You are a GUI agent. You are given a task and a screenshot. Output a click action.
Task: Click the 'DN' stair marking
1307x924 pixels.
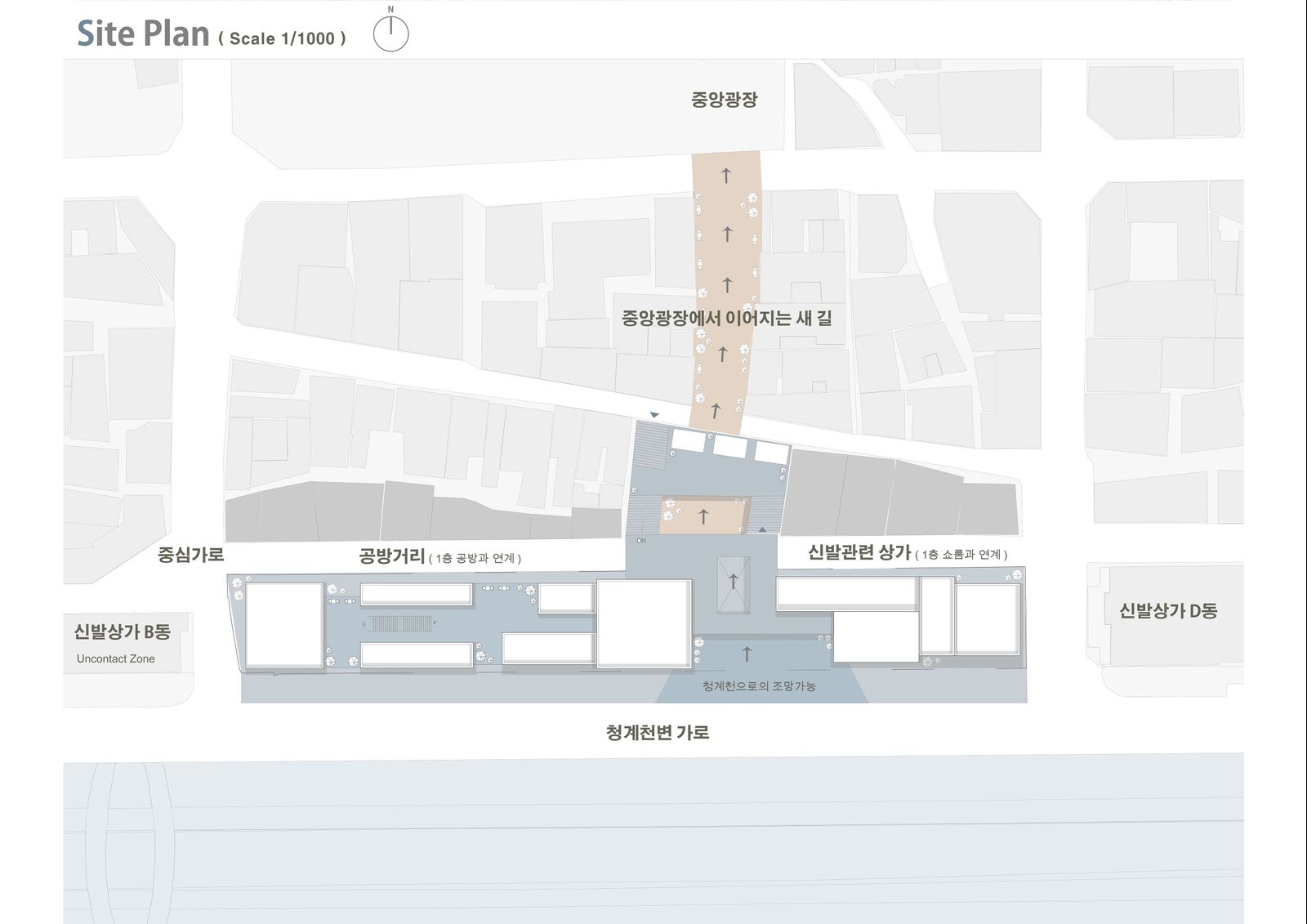pos(641,541)
